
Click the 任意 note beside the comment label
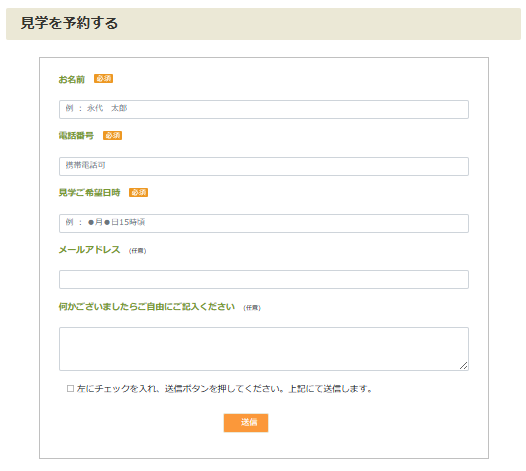(x=252, y=308)
